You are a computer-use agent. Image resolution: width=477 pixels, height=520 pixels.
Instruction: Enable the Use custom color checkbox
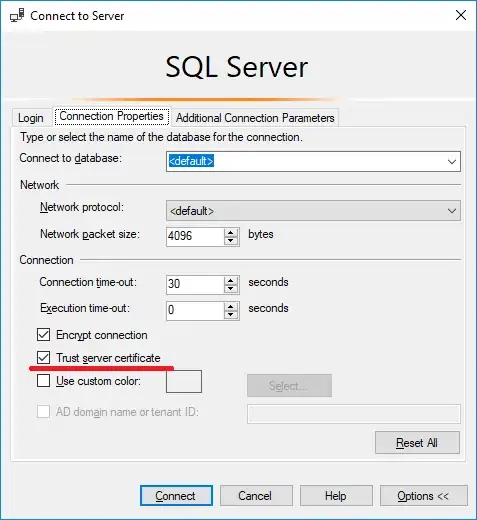[44, 380]
